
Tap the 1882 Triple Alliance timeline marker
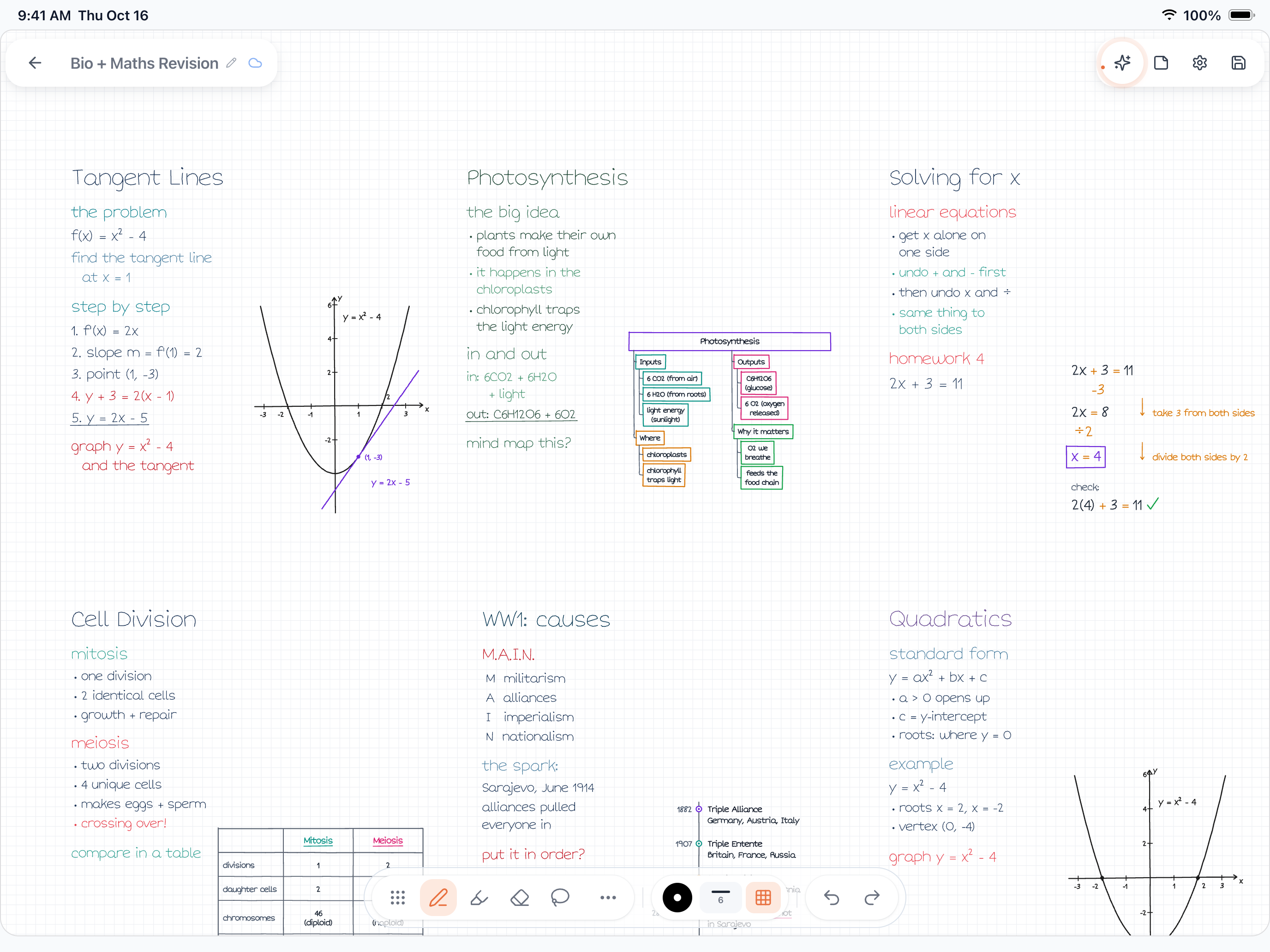click(699, 809)
